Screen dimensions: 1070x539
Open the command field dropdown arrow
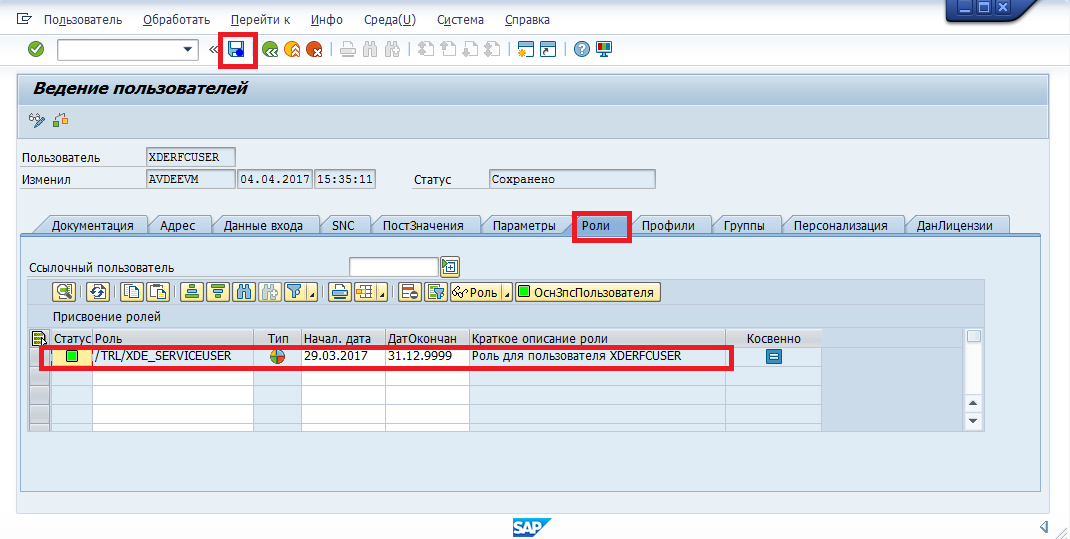188,49
